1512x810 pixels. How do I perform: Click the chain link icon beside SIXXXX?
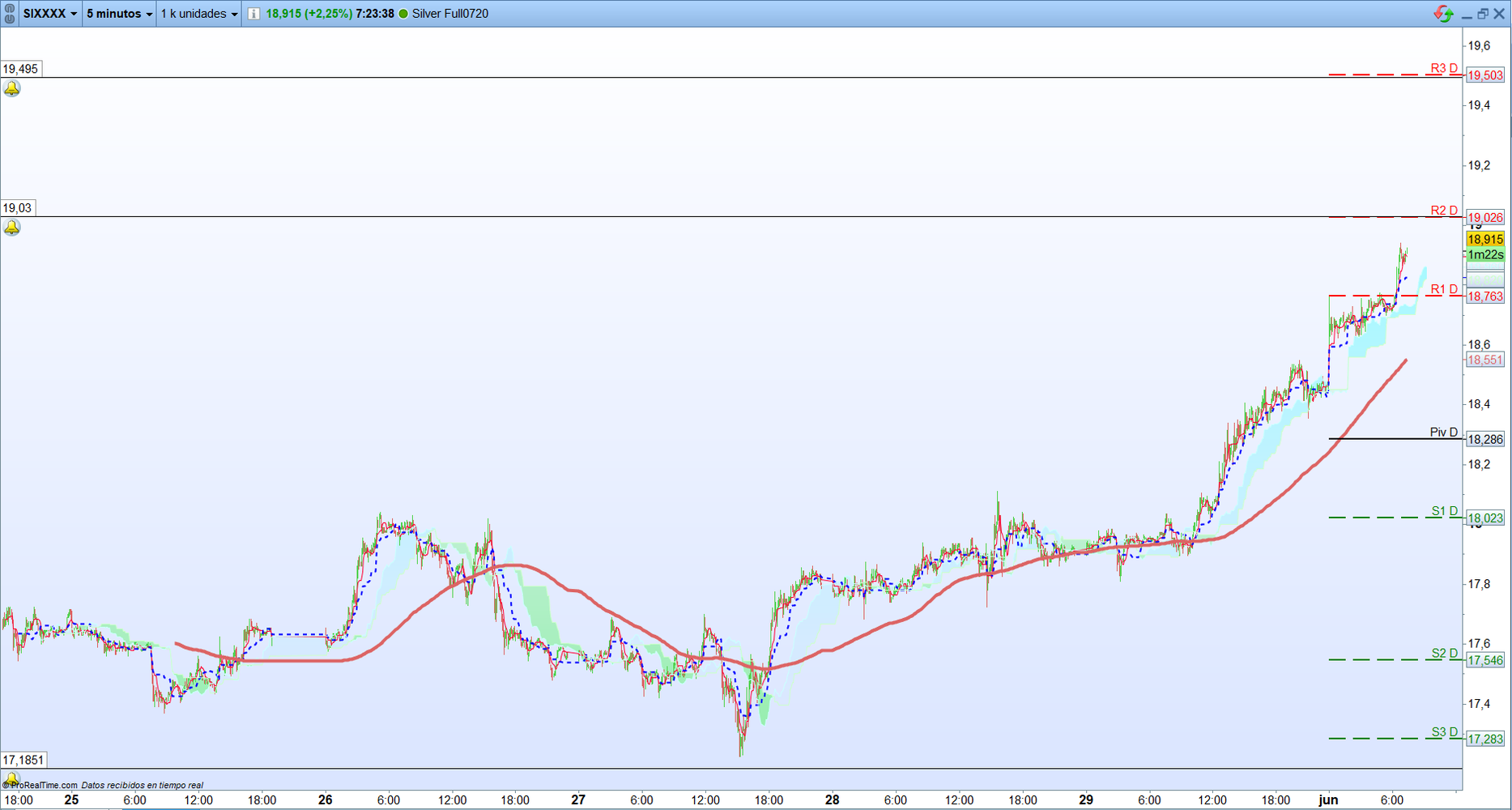10,14
